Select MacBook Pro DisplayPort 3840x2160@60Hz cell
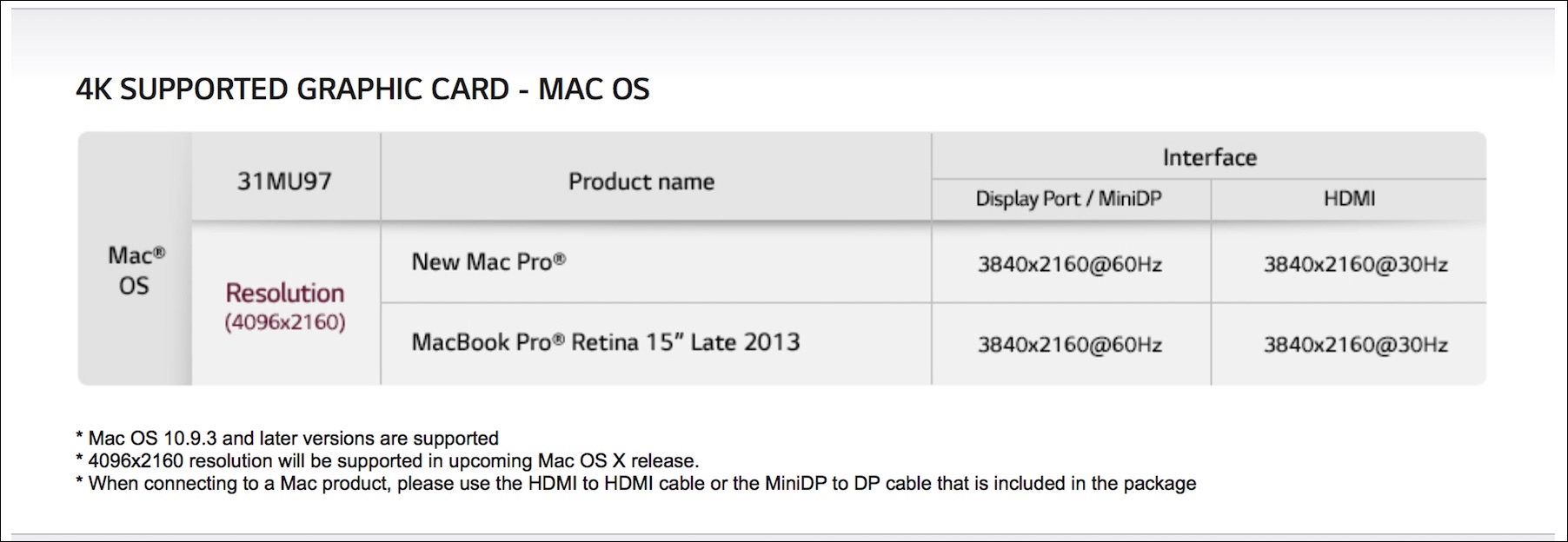Image resolution: width=1568 pixels, height=542 pixels. 1070,345
